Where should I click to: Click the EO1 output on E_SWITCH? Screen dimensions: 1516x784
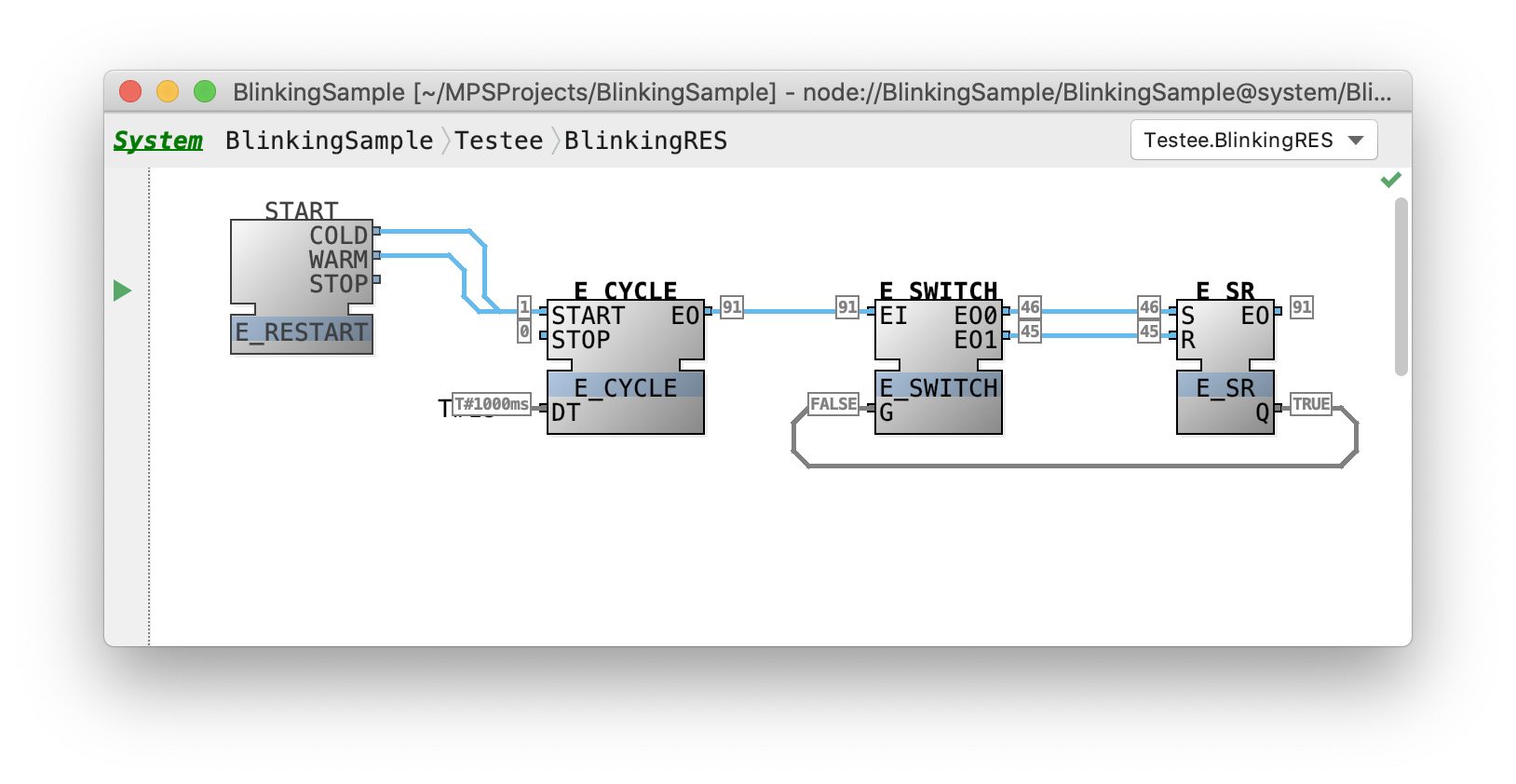coord(976,340)
